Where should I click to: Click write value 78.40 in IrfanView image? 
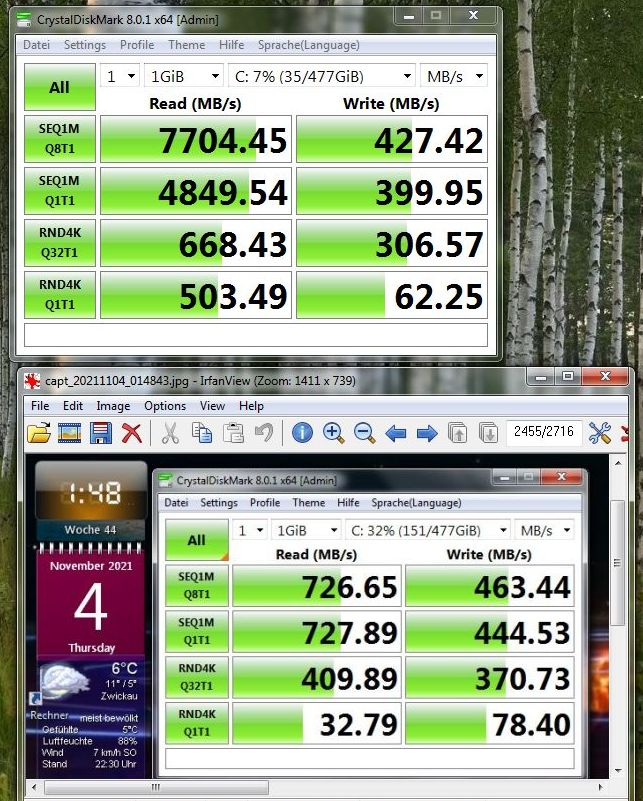(490, 723)
